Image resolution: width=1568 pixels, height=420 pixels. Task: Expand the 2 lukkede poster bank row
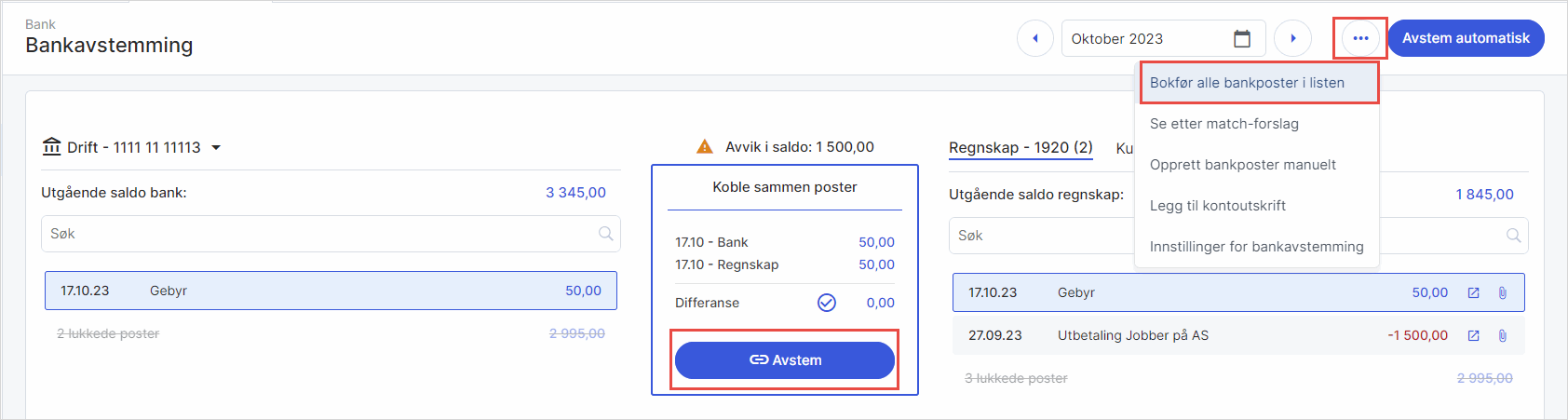(x=108, y=334)
